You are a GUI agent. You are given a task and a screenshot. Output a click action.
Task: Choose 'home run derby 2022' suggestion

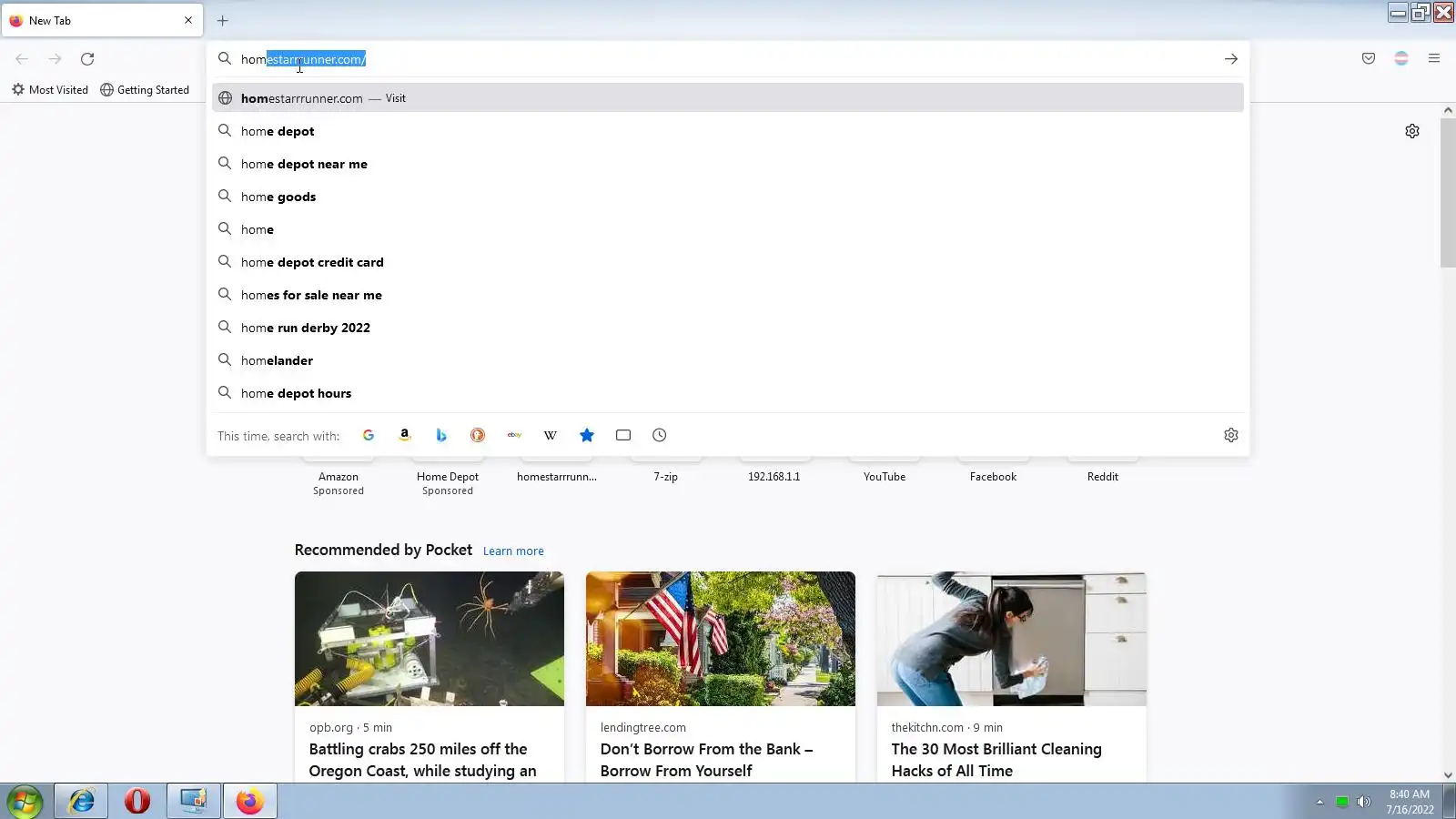pos(728,328)
